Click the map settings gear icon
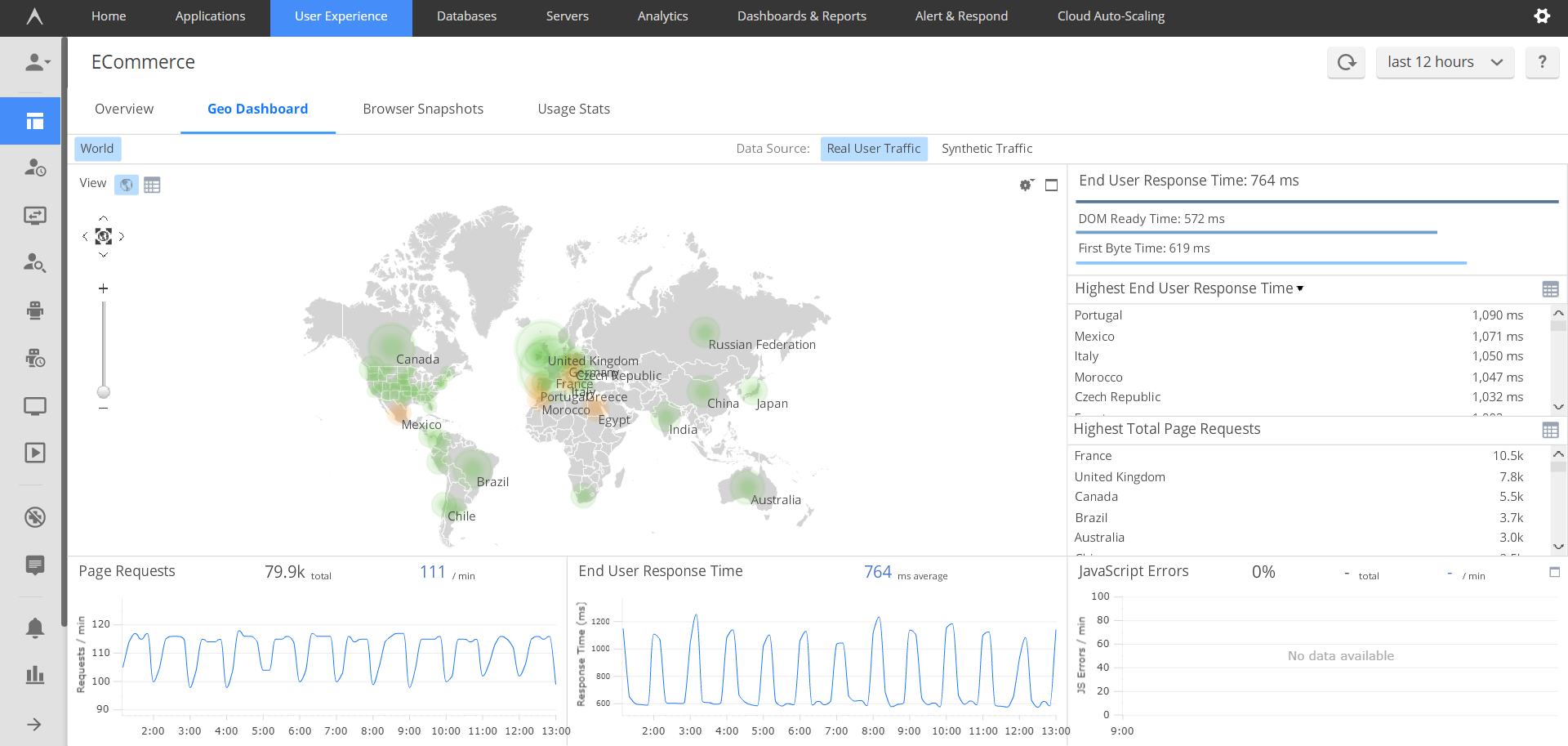The height and width of the screenshot is (746, 1568). coord(1026,185)
